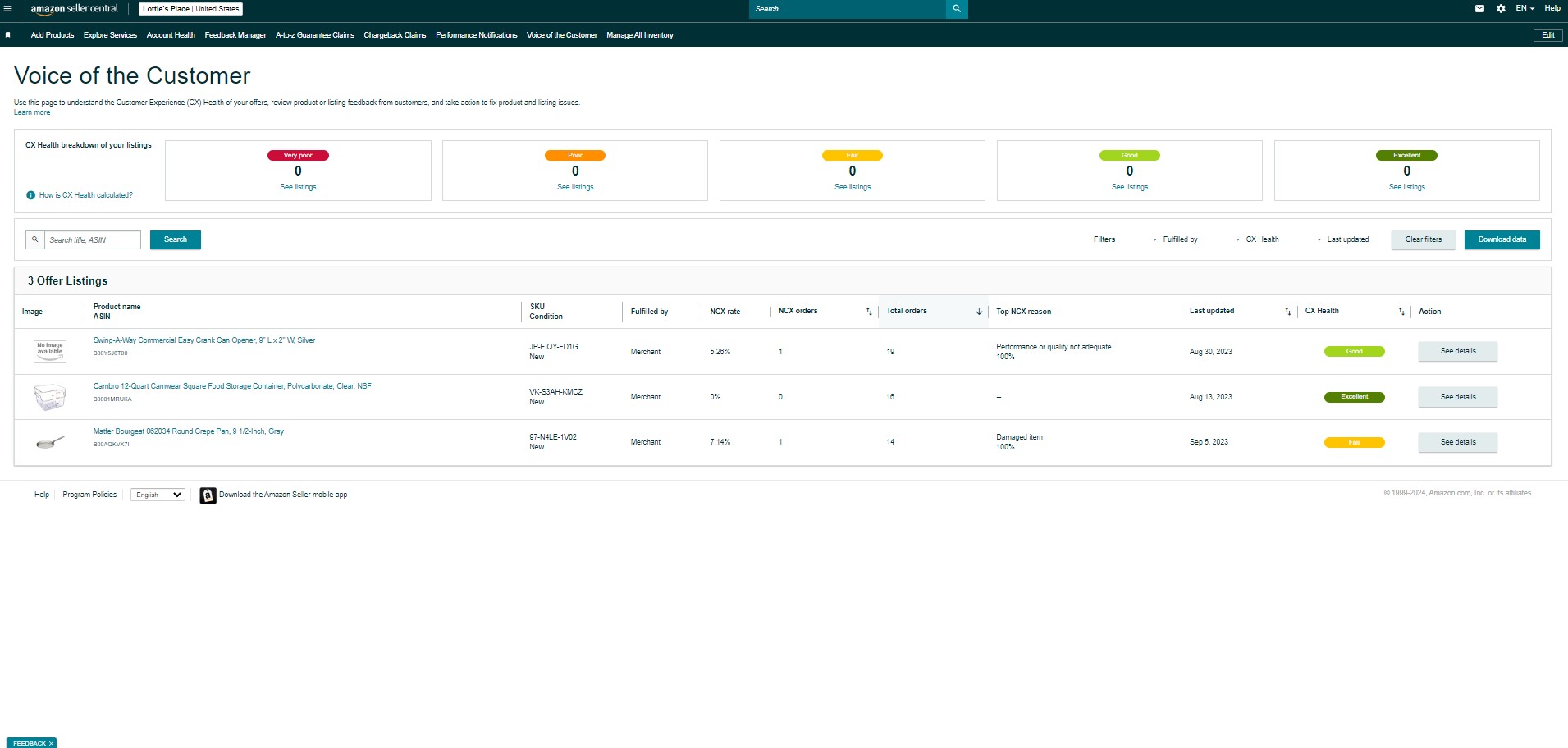This screenshot has height=748, width=1568.
Task: Click Download the Amazon Seller mobile app link
Action: [283, 495]
